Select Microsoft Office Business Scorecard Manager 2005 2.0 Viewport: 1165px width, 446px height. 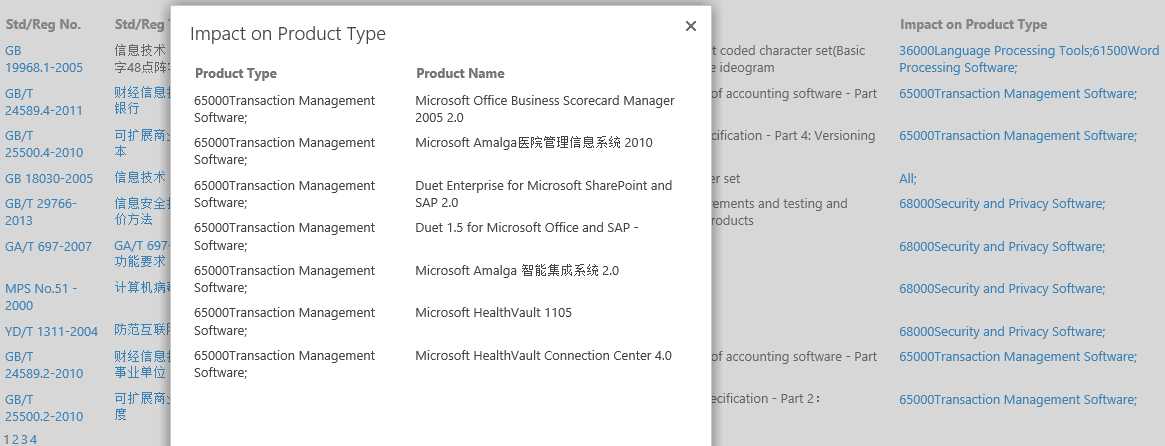pyautogui.click(x=545, y=109)
